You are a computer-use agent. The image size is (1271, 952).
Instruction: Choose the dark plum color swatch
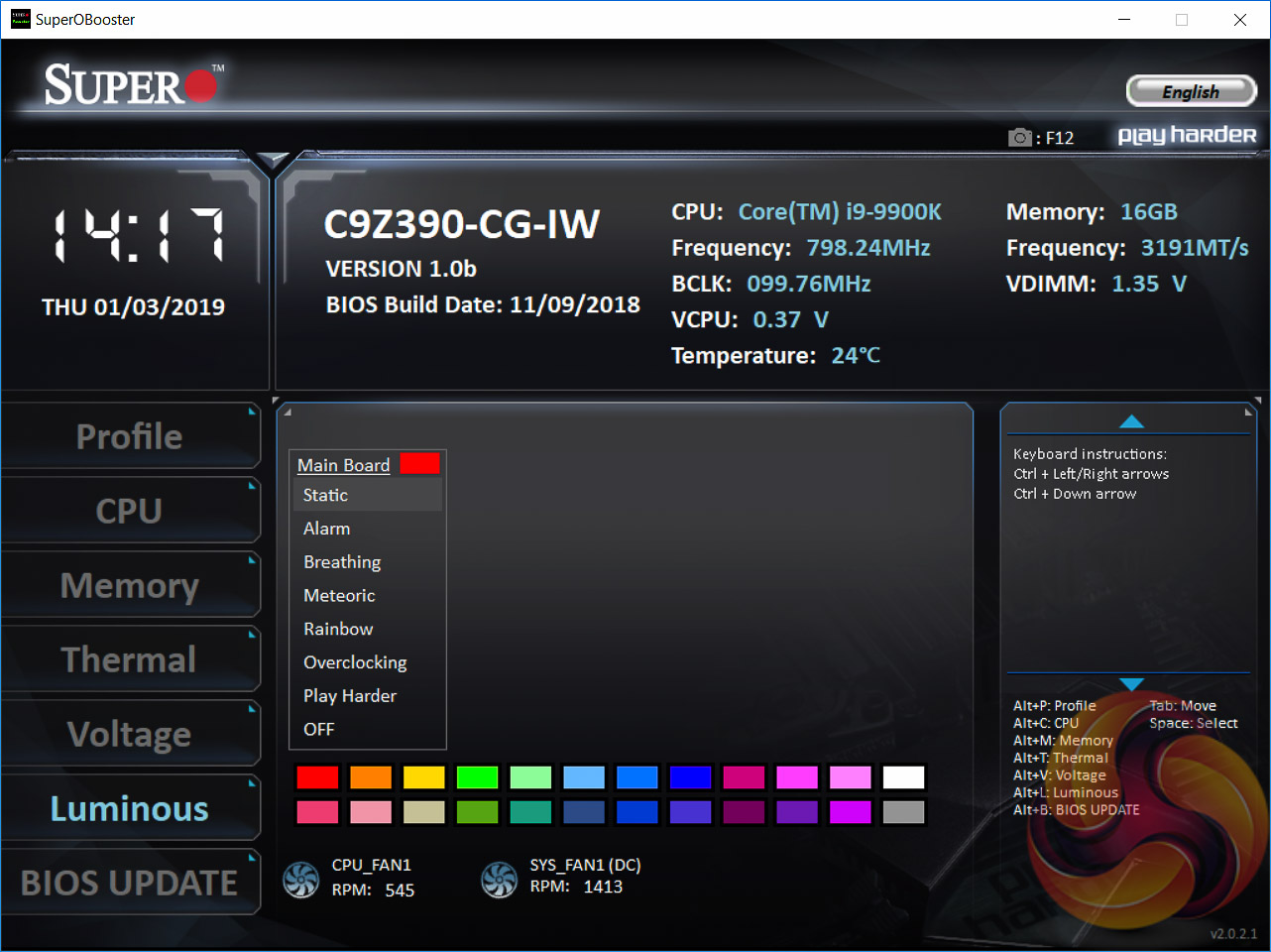pyautogui.click(x=744, y=812)
